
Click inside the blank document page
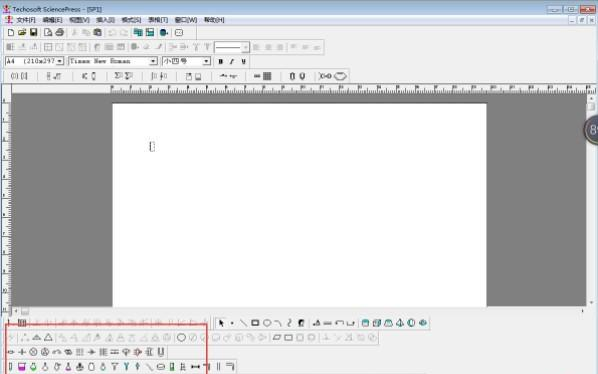point(299,205)
